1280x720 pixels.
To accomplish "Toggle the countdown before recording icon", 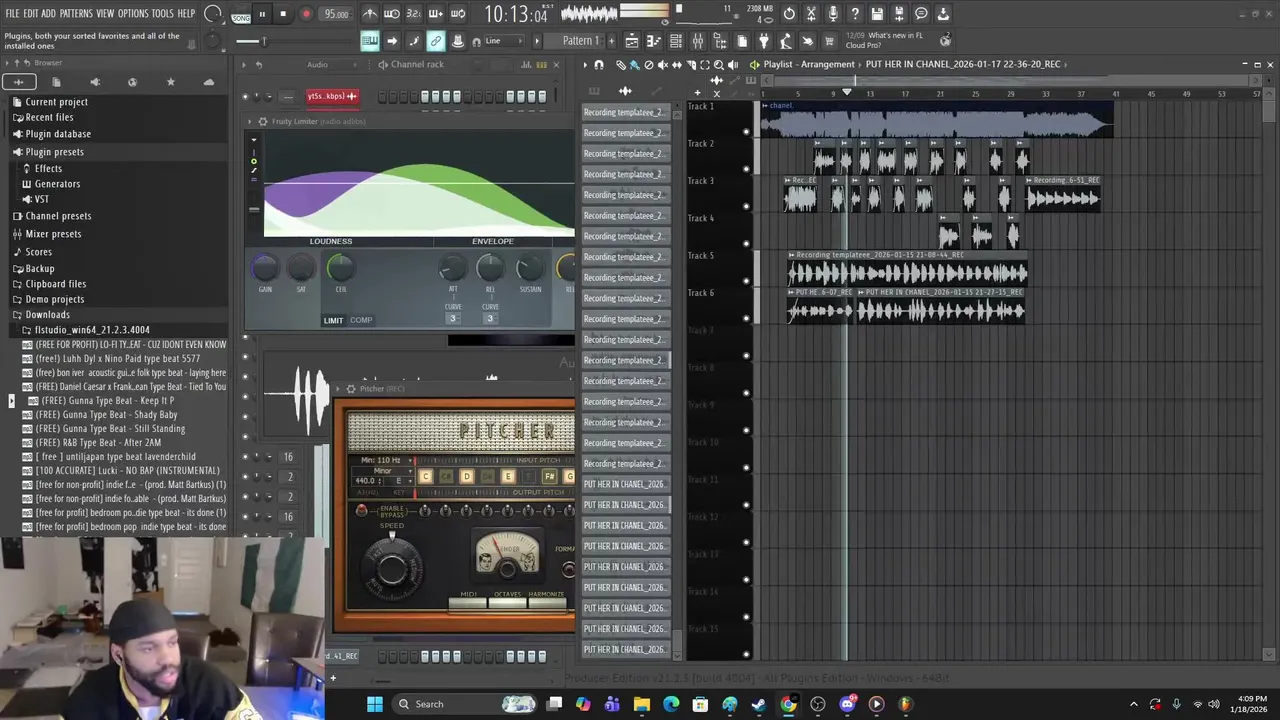I will [x=414, y=14].
